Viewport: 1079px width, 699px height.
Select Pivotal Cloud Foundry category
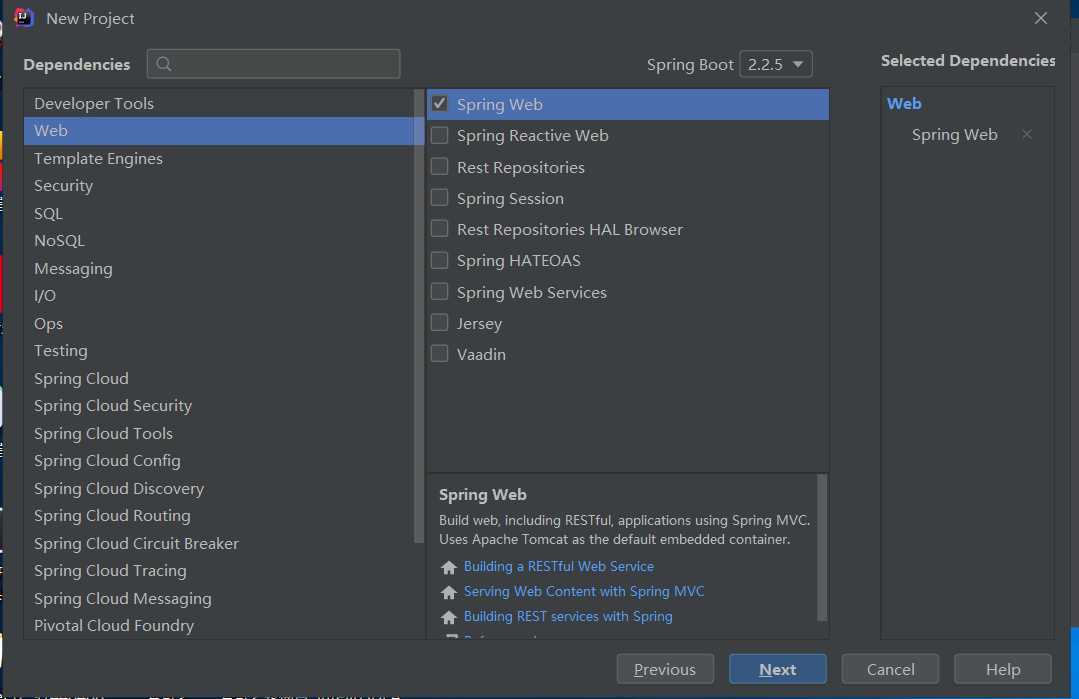219,625
